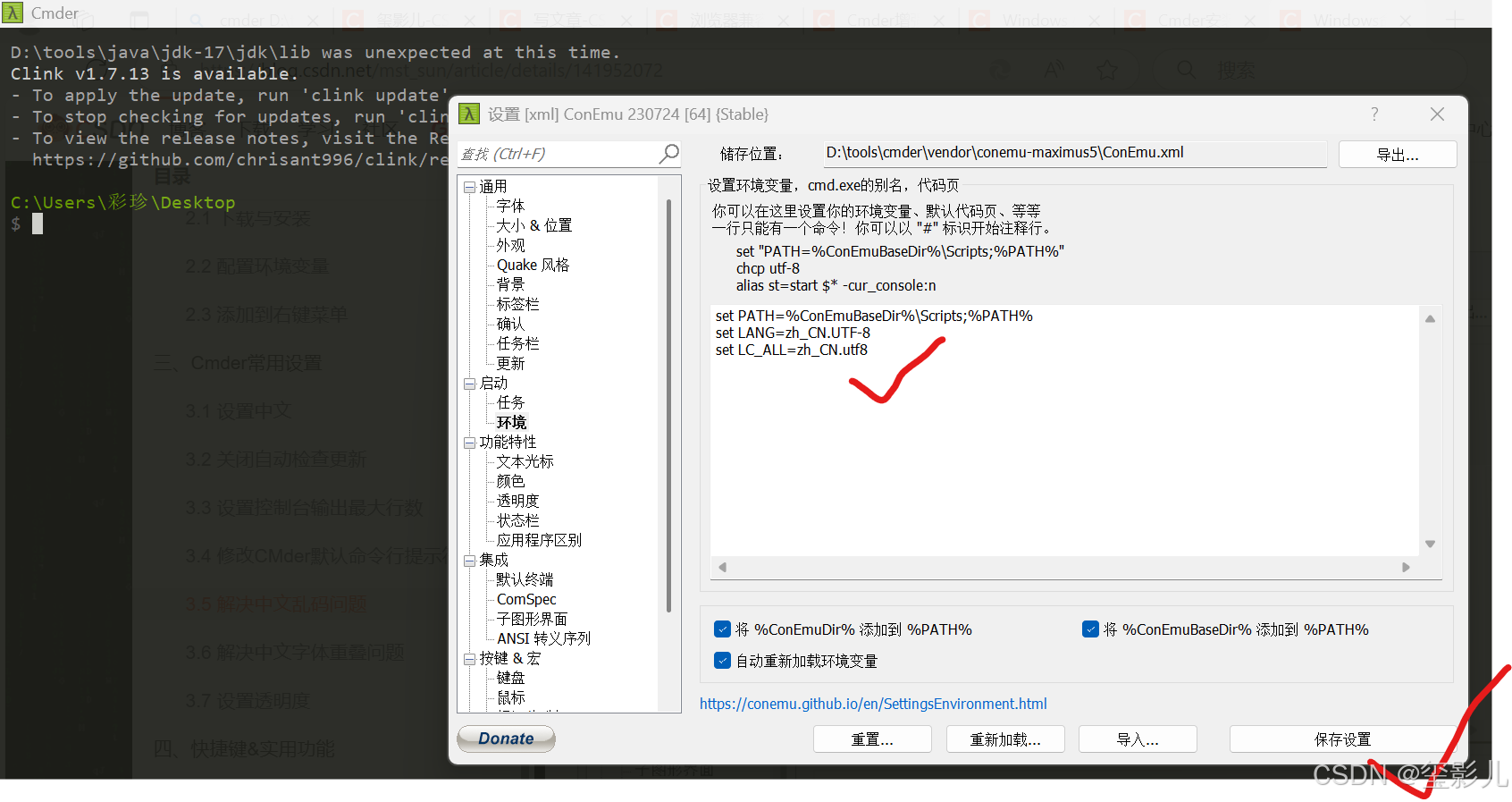Click inside the environment variables text editor
The width and height of the screenshot is (1512, 802).
point(1064,430)
